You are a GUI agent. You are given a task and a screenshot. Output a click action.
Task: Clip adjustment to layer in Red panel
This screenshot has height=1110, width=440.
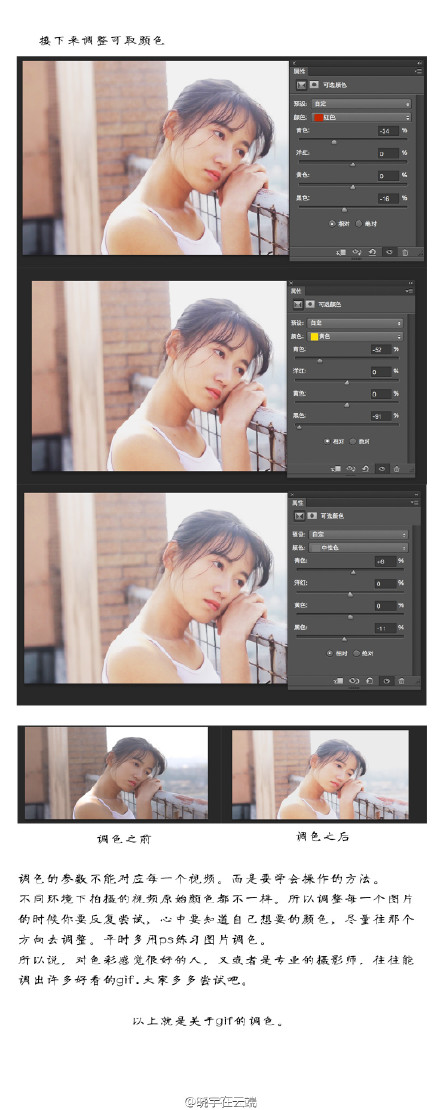tap(342, 252)
